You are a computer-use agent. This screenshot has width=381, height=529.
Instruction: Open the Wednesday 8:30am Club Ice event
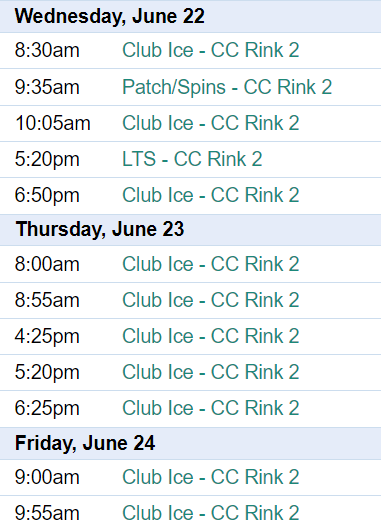[x=211, y=50]
